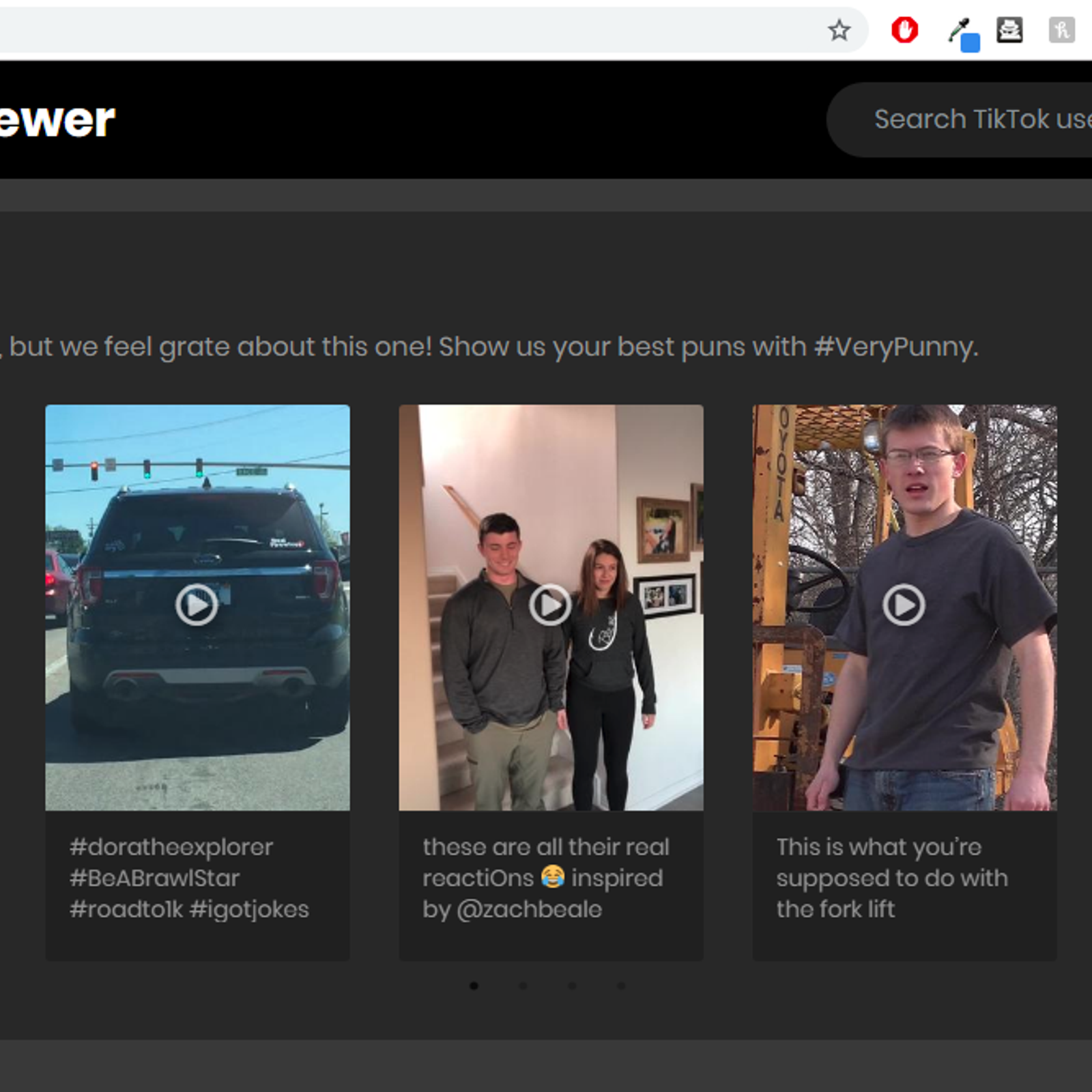The image size is (1092, 1092).
Task: Click the #VeryPunny hashtag description text
Action: pos(491,347)
